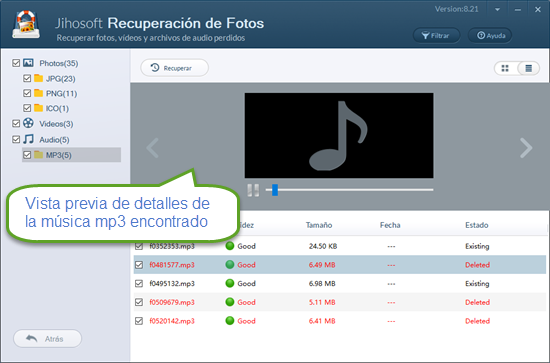
Task: Sort by the Estado column header
Action: pos(476,225)
